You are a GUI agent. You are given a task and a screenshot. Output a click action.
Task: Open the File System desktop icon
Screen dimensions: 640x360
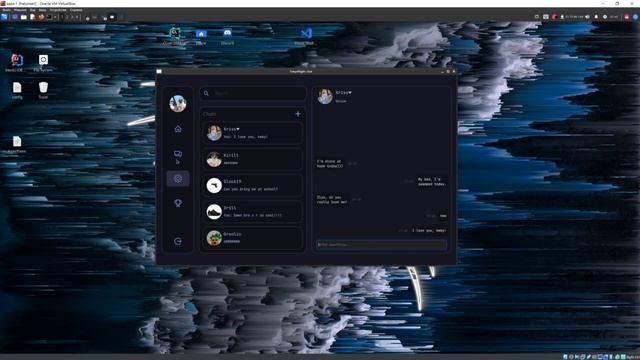coord(43,63)
